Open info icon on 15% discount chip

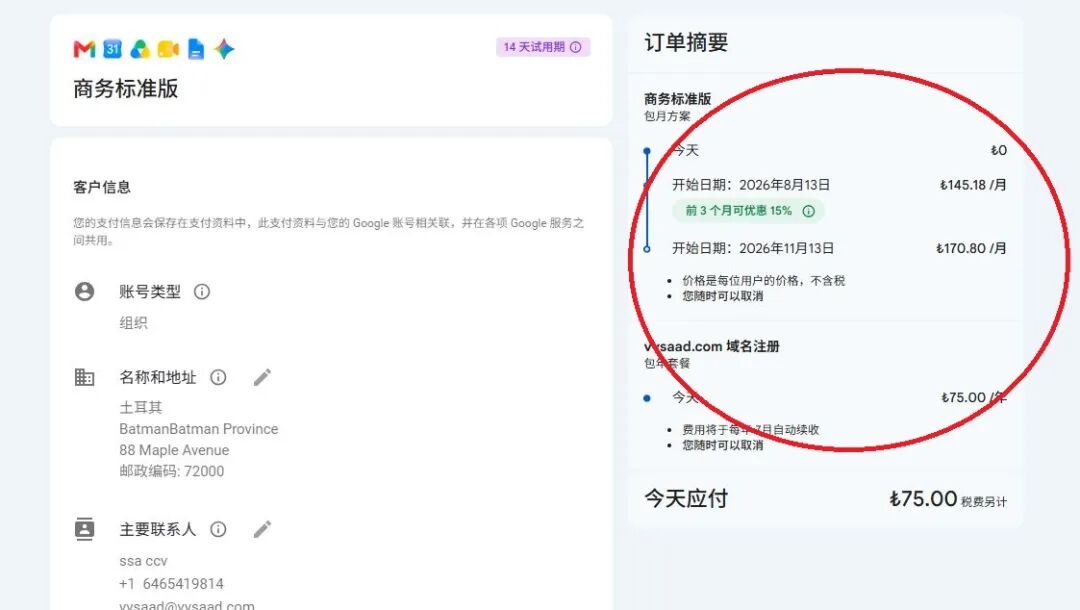click(x=809, y=211)
